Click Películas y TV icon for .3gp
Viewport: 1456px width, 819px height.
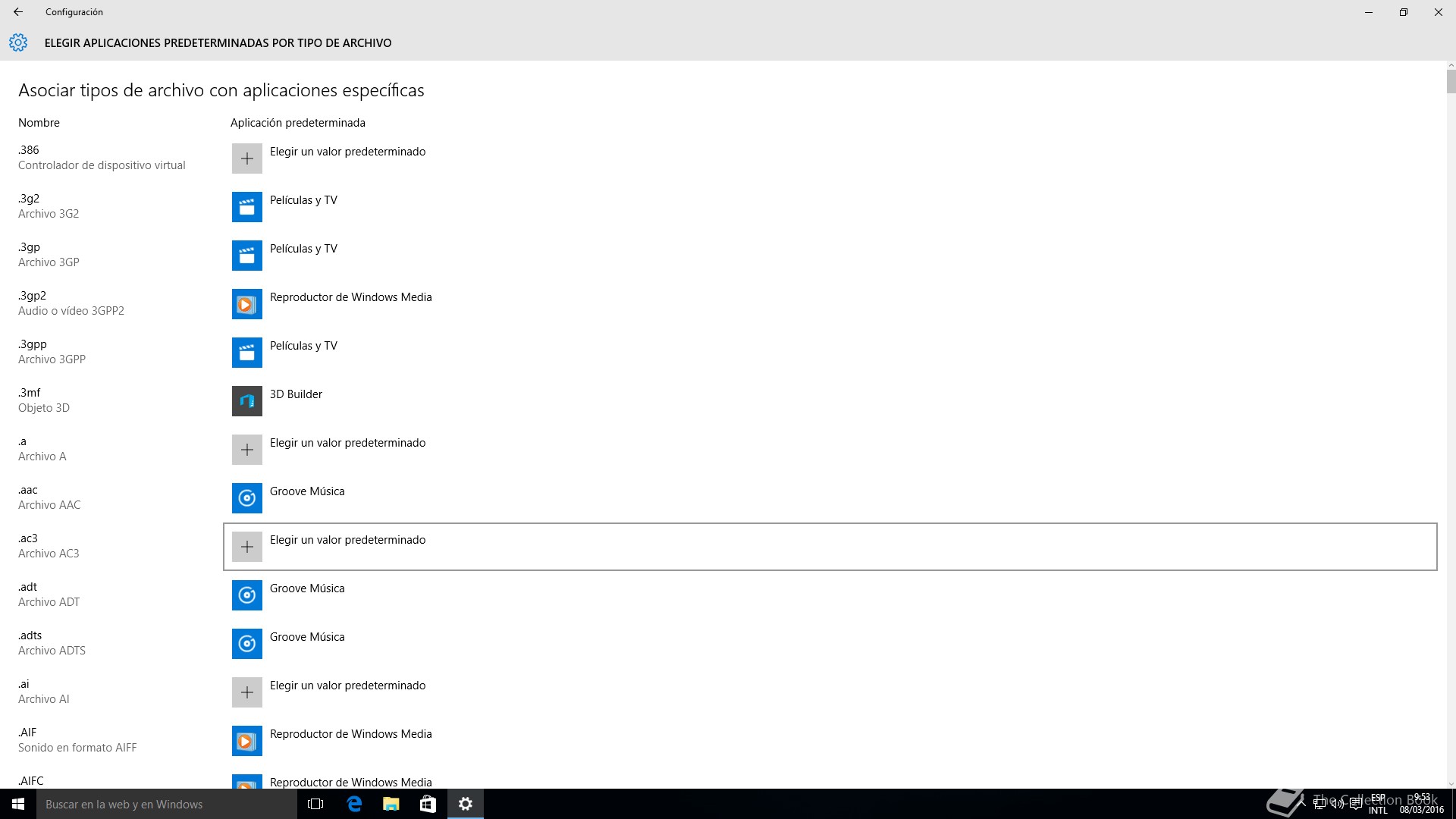tap(246, 256)
